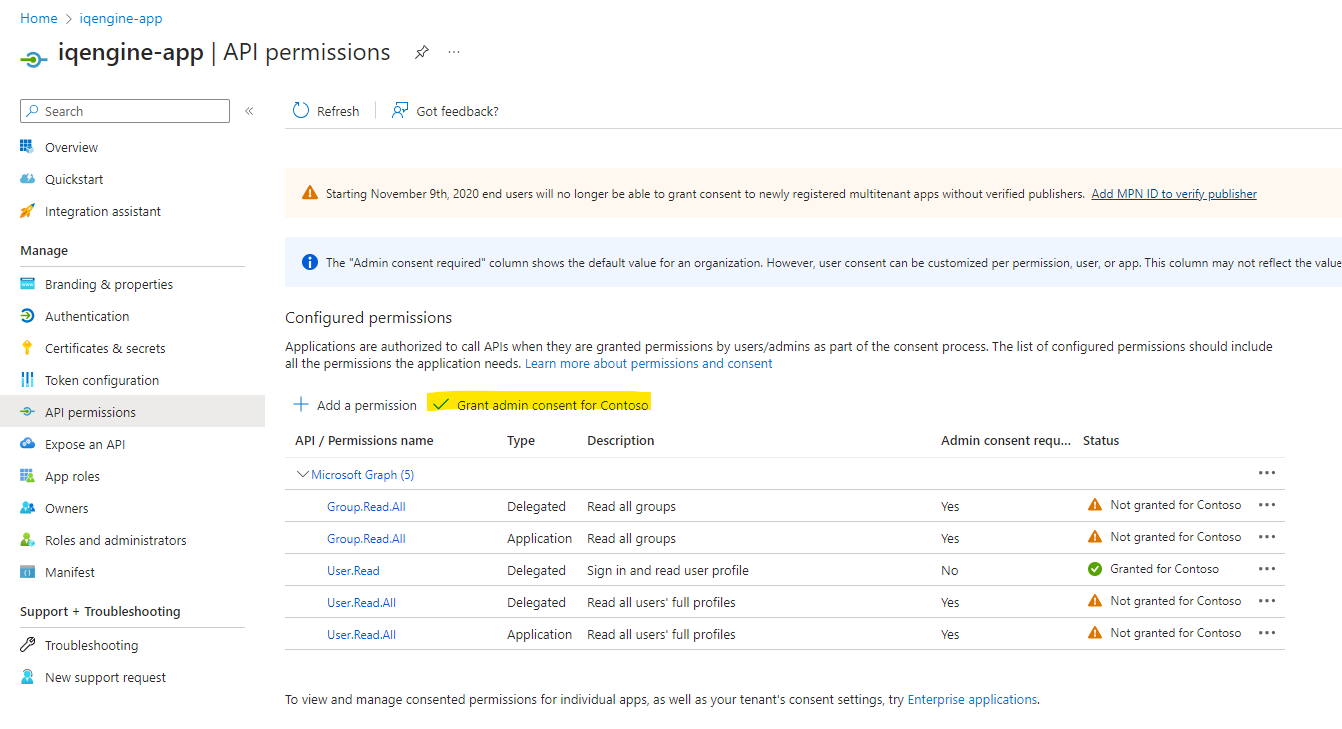Open the Expose an API cloud icon

point(27,444)
